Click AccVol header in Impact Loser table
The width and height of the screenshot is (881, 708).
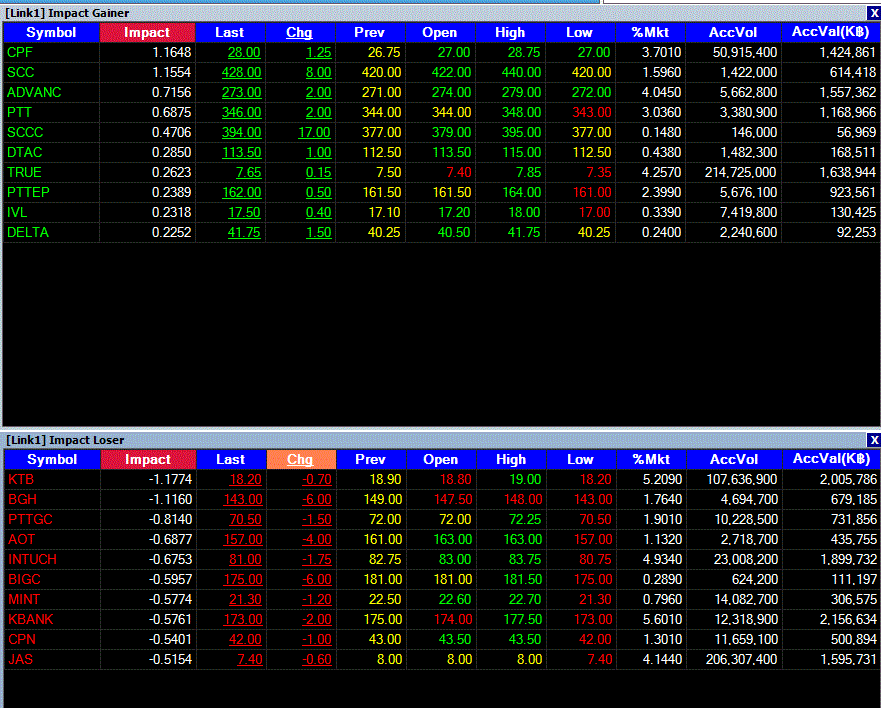[x=734, y=460]
